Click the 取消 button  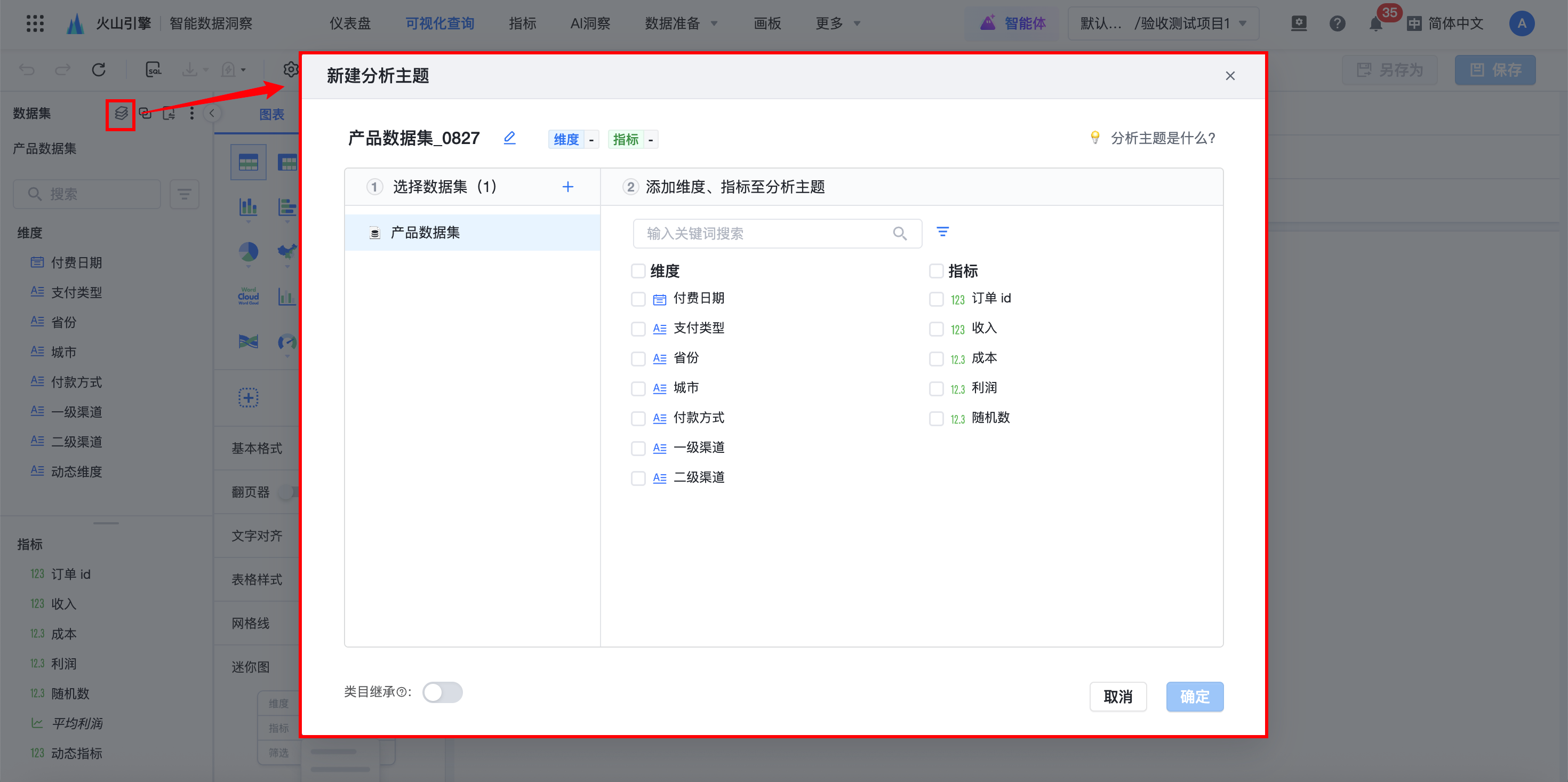[x=1117, y=696]
